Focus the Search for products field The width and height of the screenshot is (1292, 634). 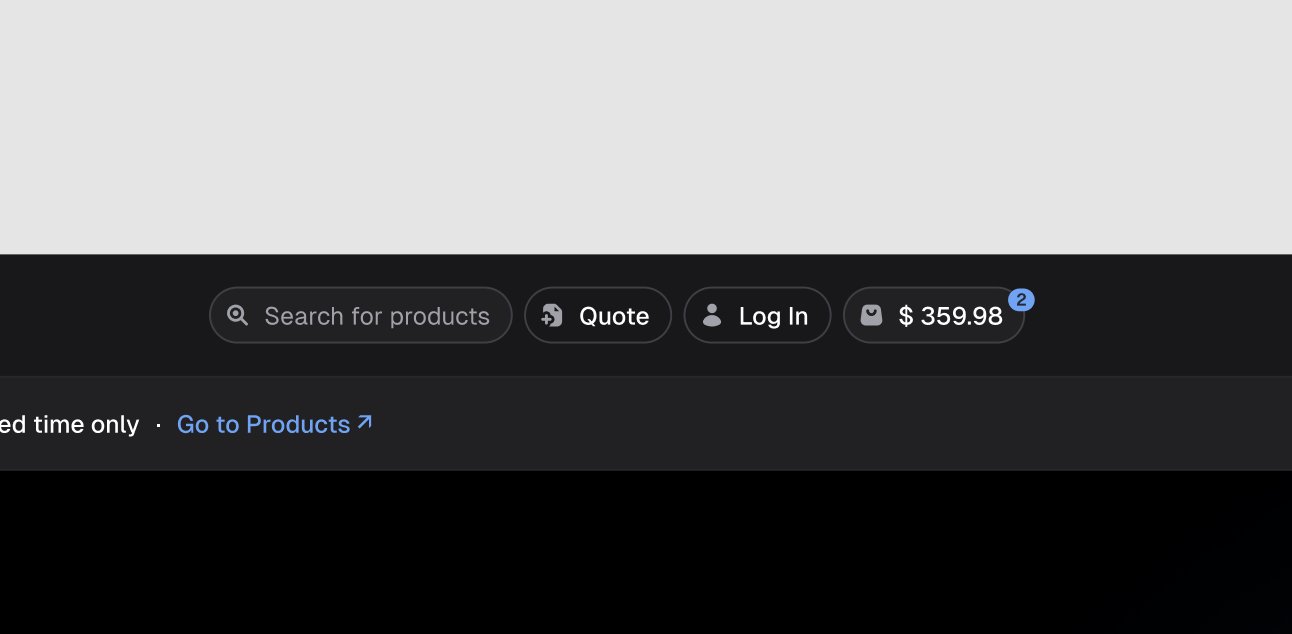(361, 315)
